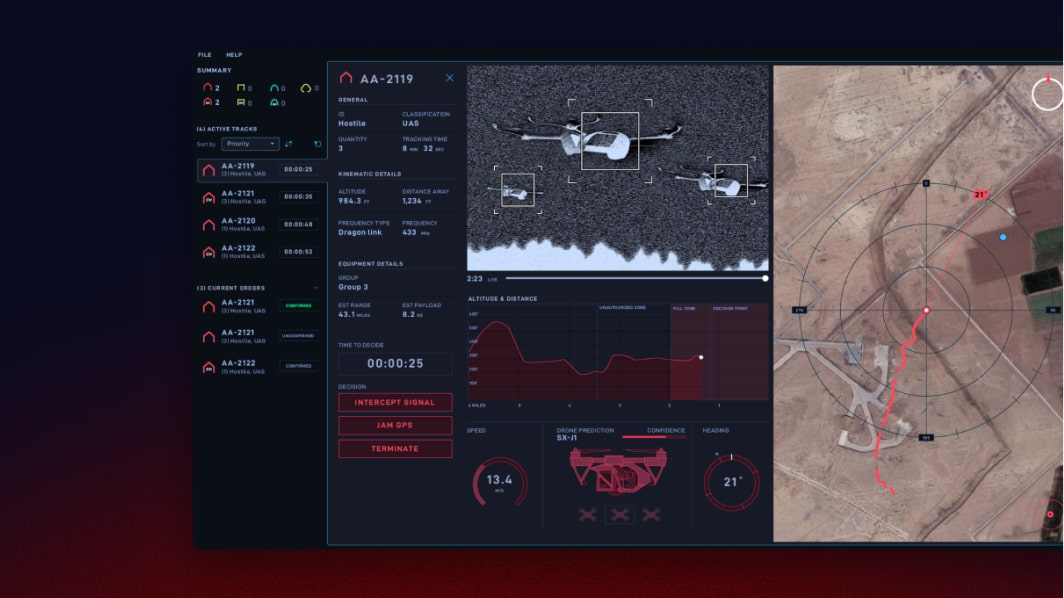Select AA-2121 order marked green CONFIRMED

click(262, 306)
